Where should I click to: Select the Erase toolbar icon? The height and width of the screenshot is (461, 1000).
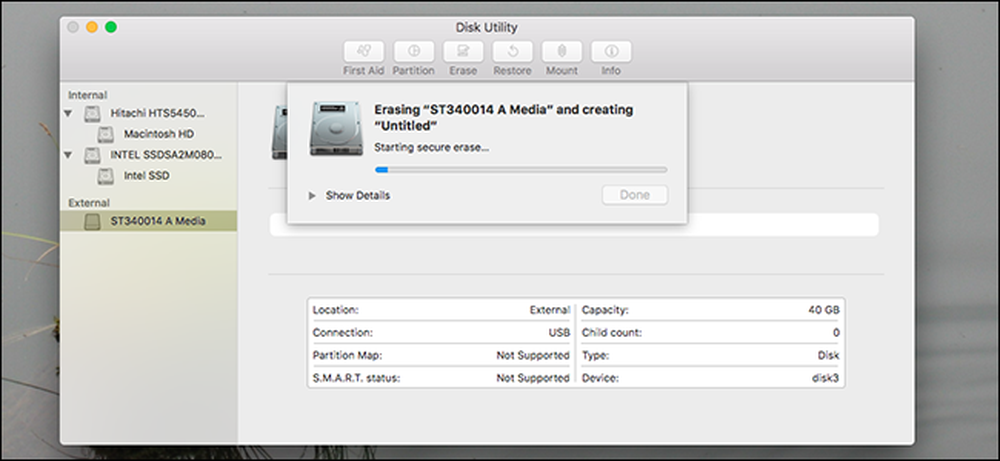[463, 52]
